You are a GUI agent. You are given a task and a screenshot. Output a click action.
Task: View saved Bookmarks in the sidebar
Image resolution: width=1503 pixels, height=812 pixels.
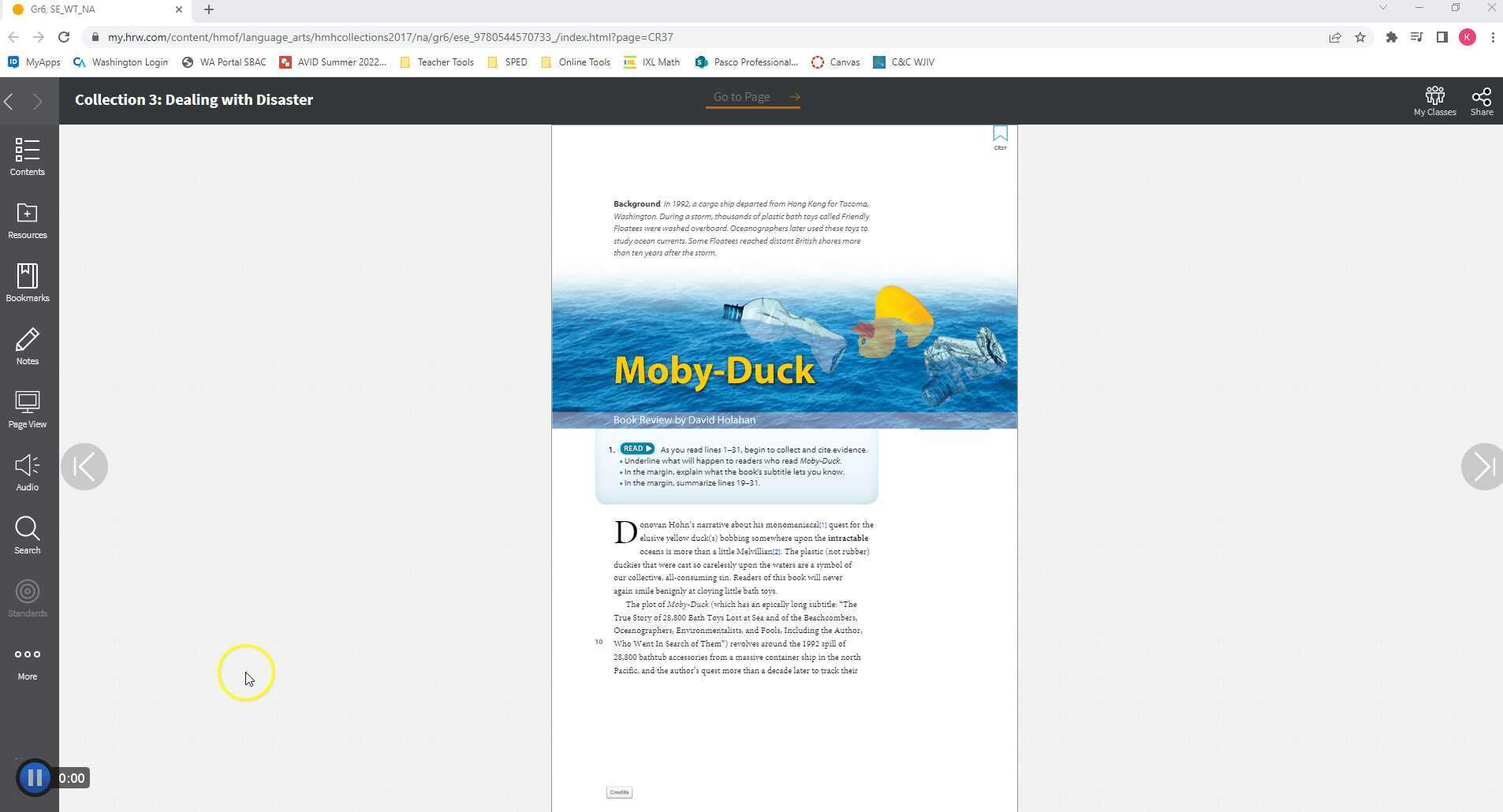click(27, 281)
